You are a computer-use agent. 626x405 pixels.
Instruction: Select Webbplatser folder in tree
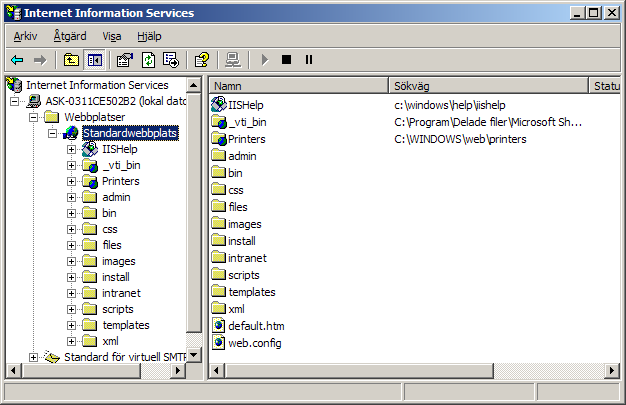[95, 117]
